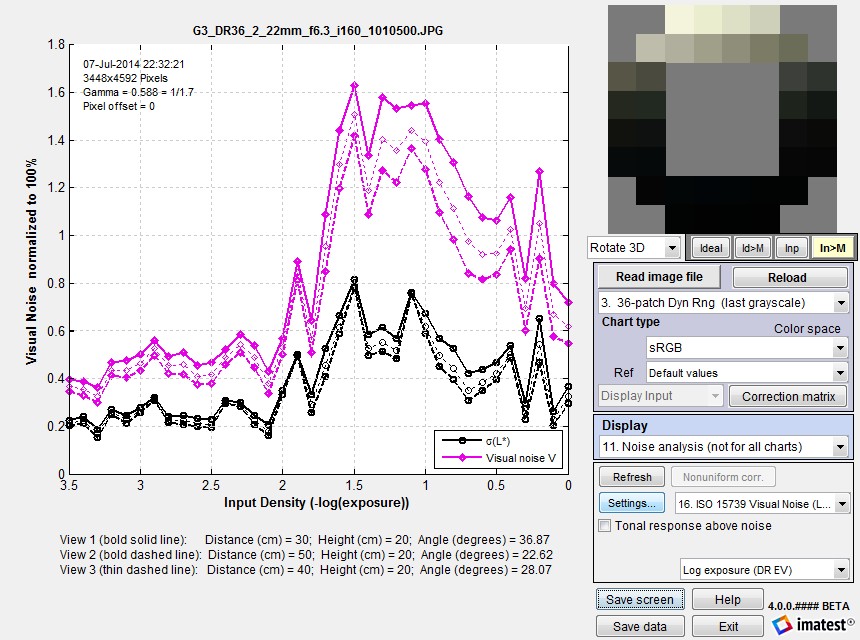Toggle the Inp view button
860x640 pixels.
click(791, 248)
